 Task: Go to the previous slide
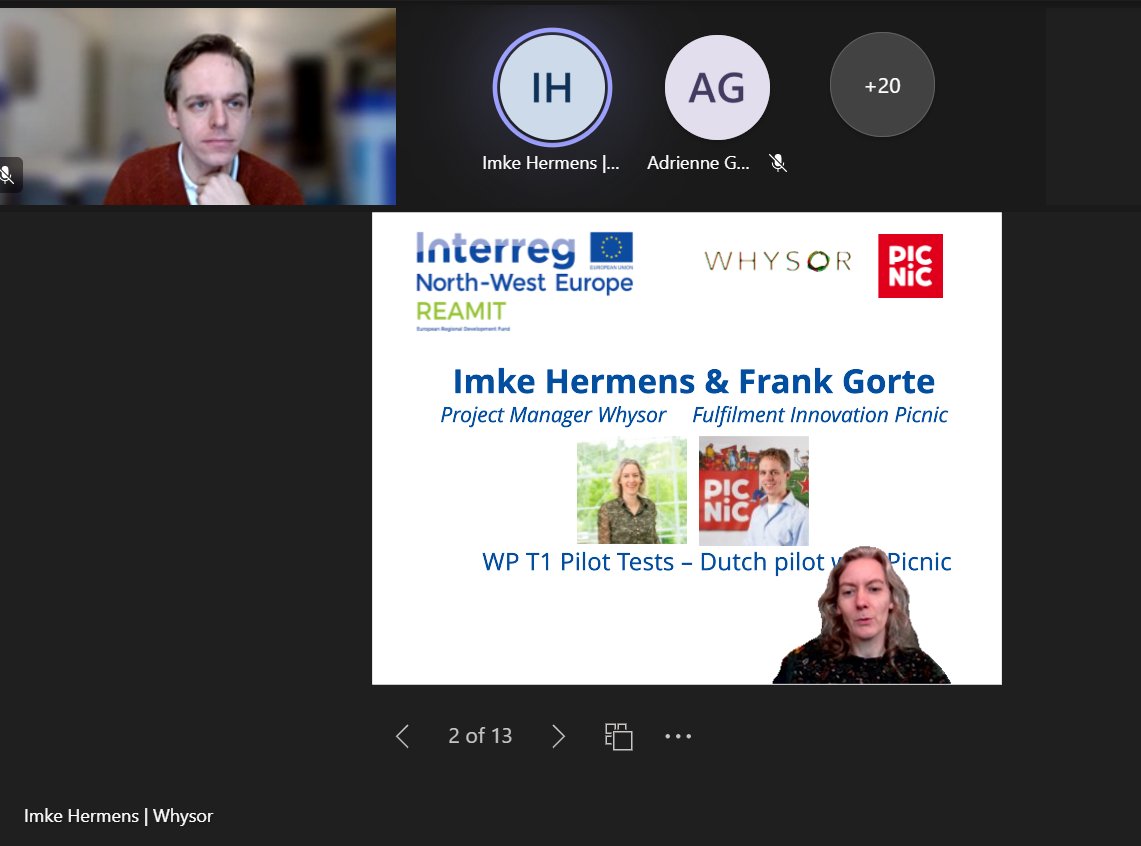[402, 736]
